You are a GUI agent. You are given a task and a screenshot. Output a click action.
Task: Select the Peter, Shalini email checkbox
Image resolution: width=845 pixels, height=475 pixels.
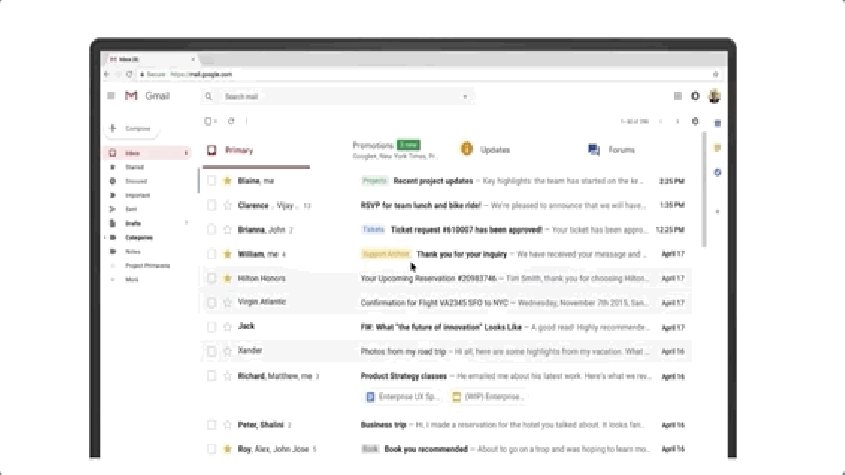pos(211,425)
